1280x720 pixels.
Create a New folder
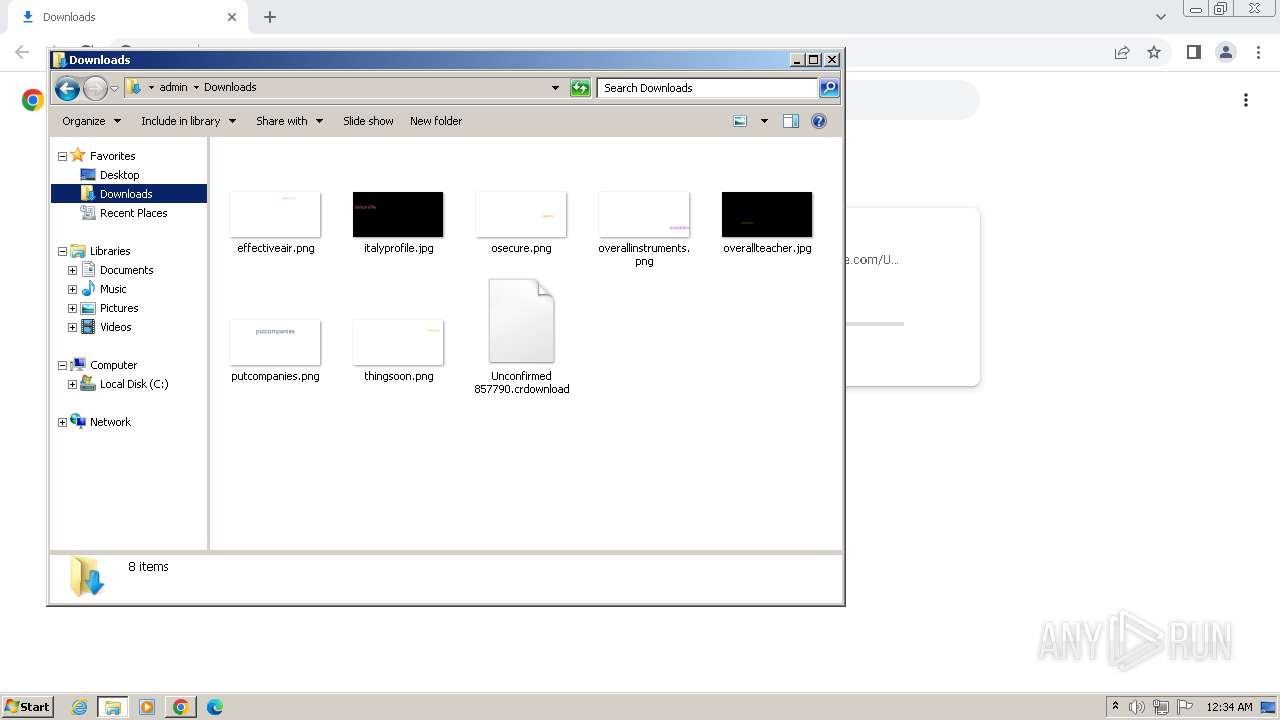(436, 121)
